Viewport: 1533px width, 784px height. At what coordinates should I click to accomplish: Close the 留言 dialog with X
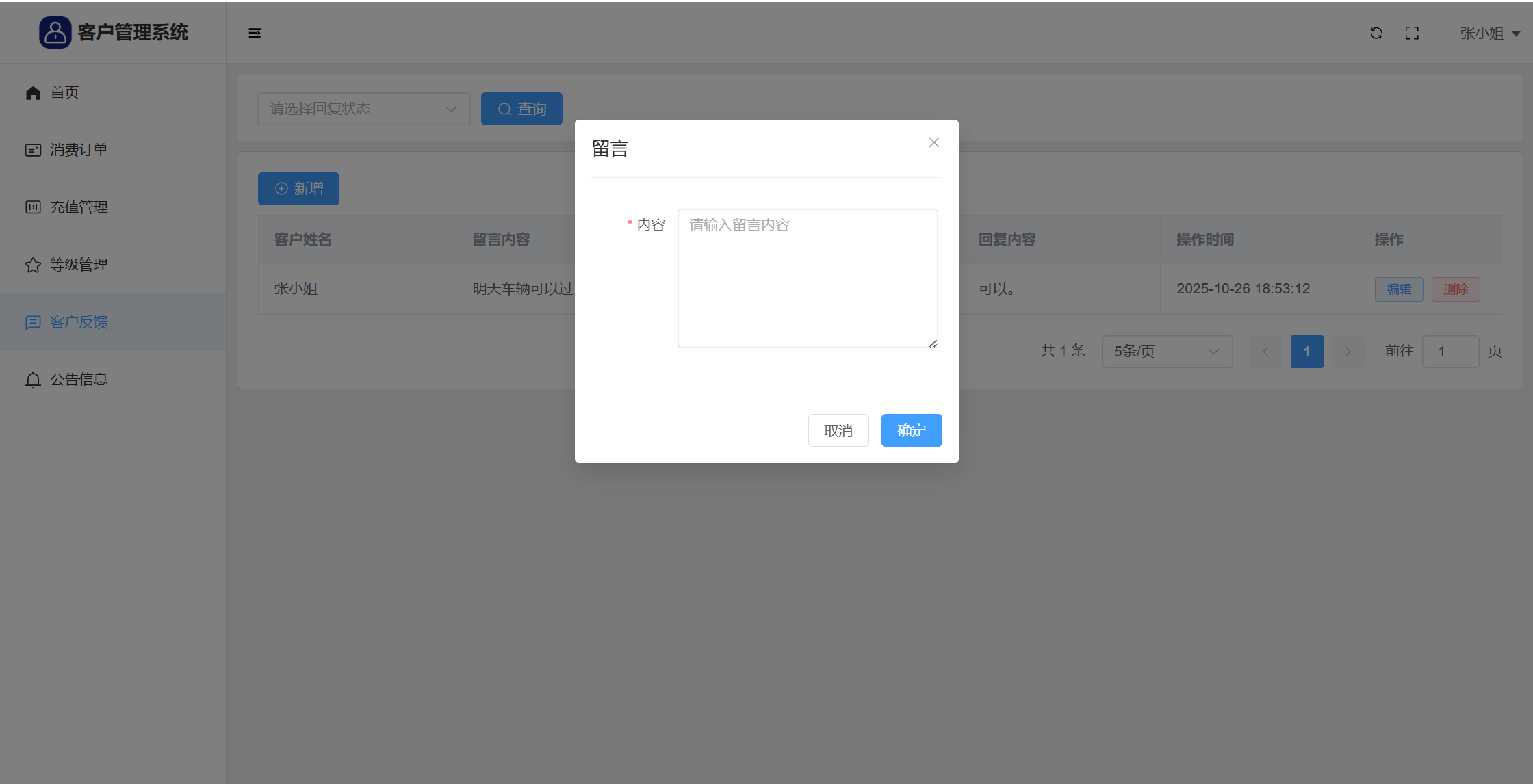pos(933,142)
